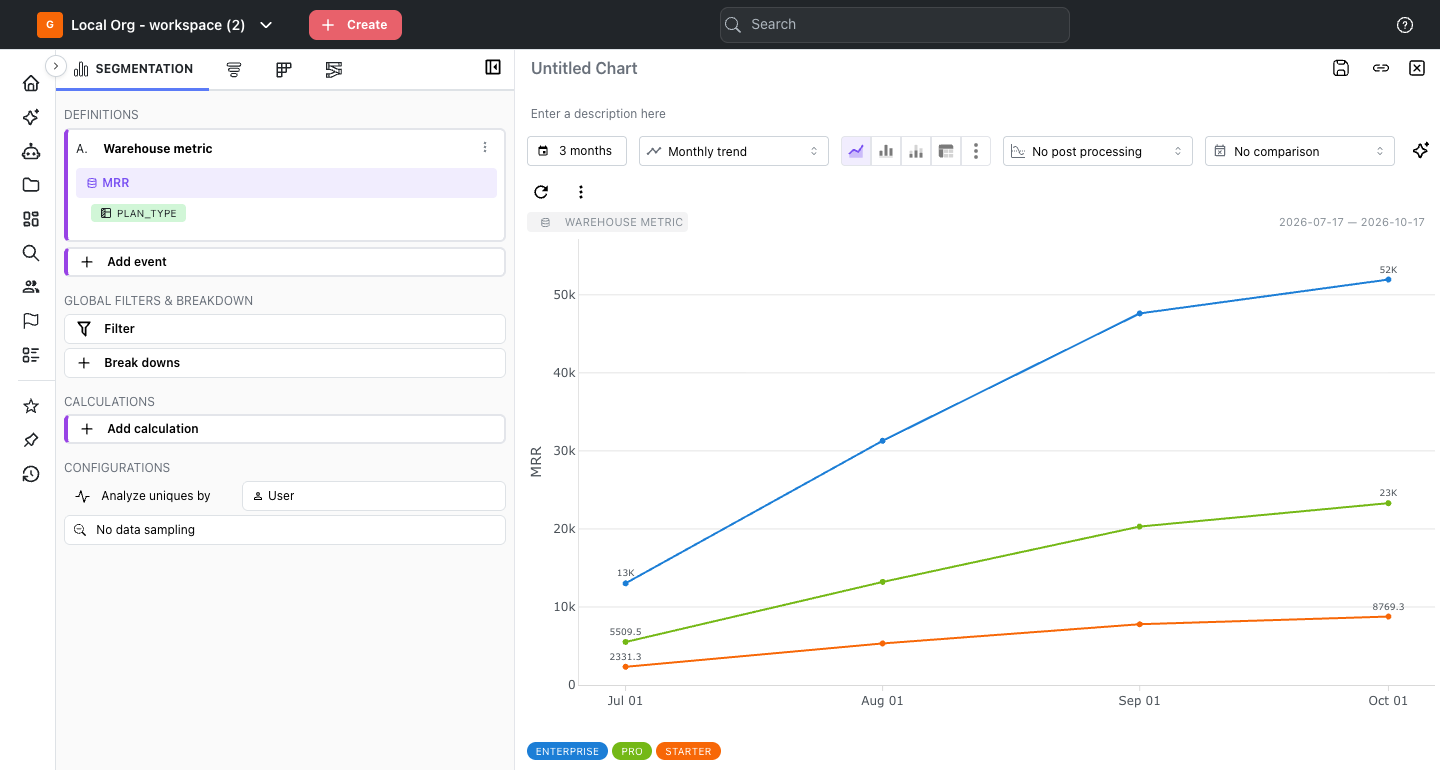Click the Create button

(355, 25)
